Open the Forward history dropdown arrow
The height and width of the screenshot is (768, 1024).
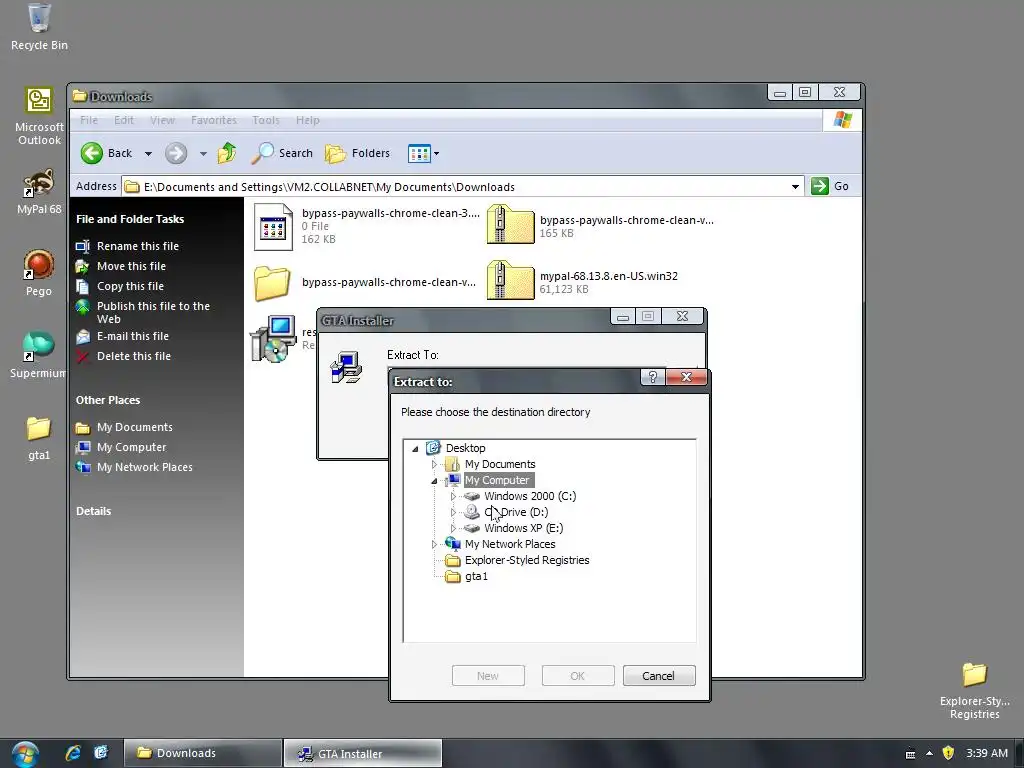[x=203, y=154]
